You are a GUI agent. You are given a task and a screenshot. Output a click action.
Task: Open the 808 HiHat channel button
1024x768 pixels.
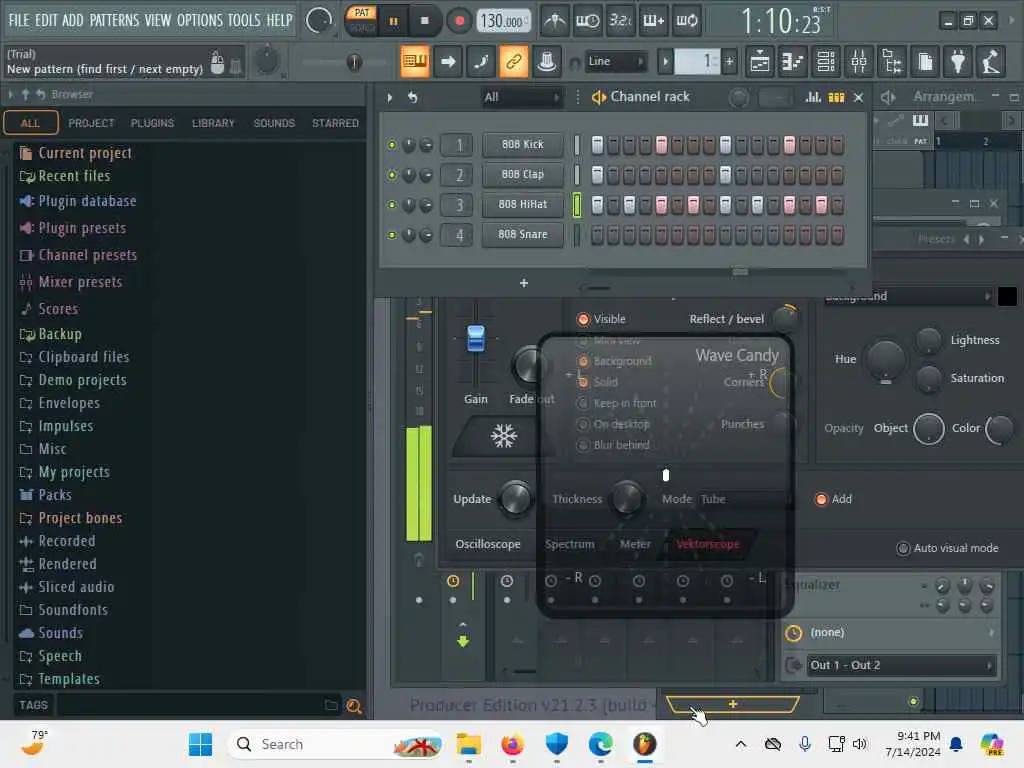click(x=522, y=204)
